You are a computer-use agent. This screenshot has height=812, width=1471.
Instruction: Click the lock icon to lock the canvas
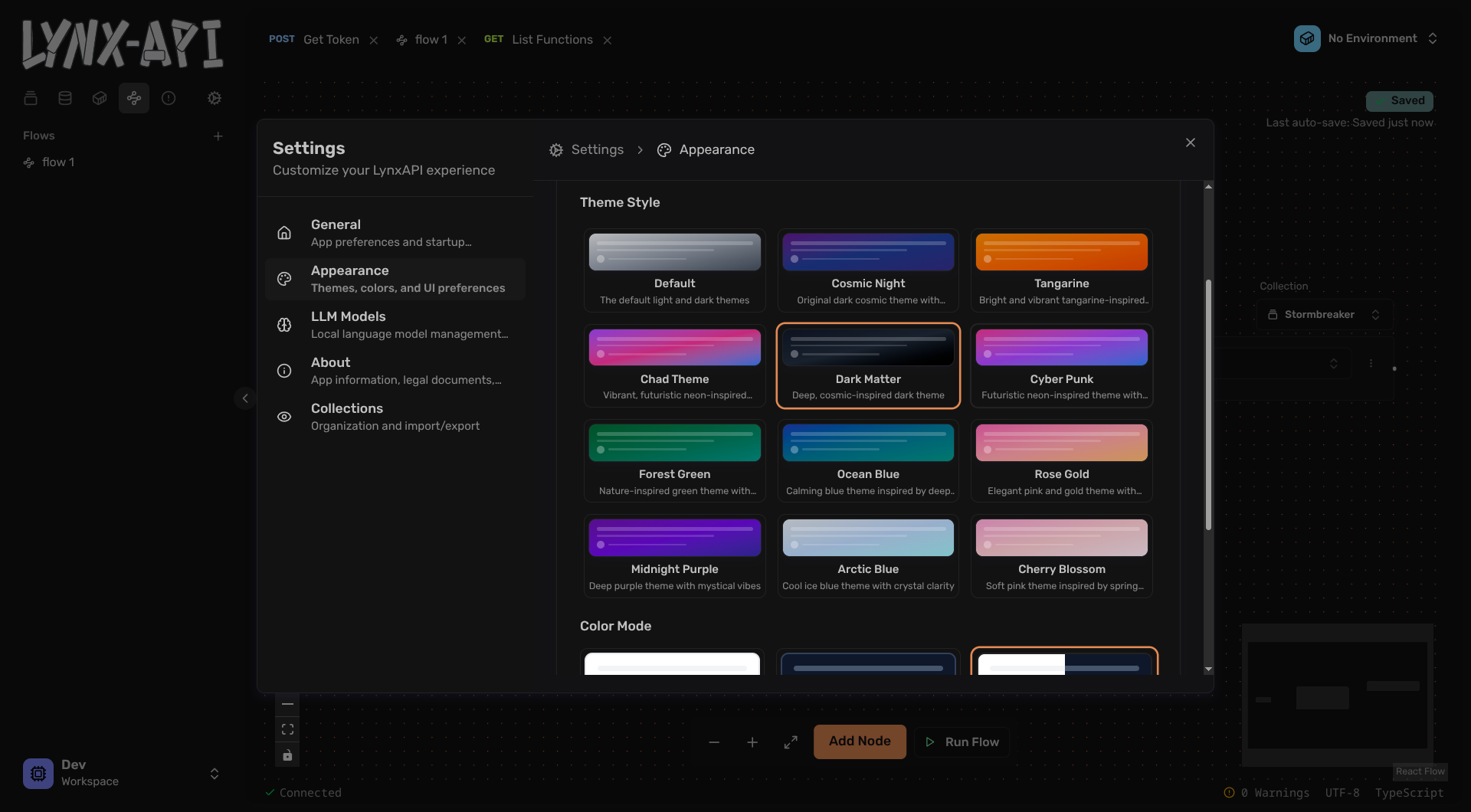tap(287, 755)
